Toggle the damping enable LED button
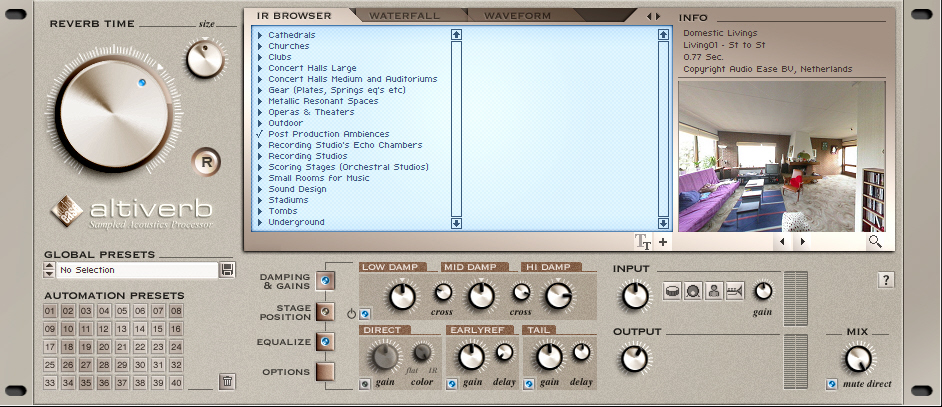 point(365,314)
